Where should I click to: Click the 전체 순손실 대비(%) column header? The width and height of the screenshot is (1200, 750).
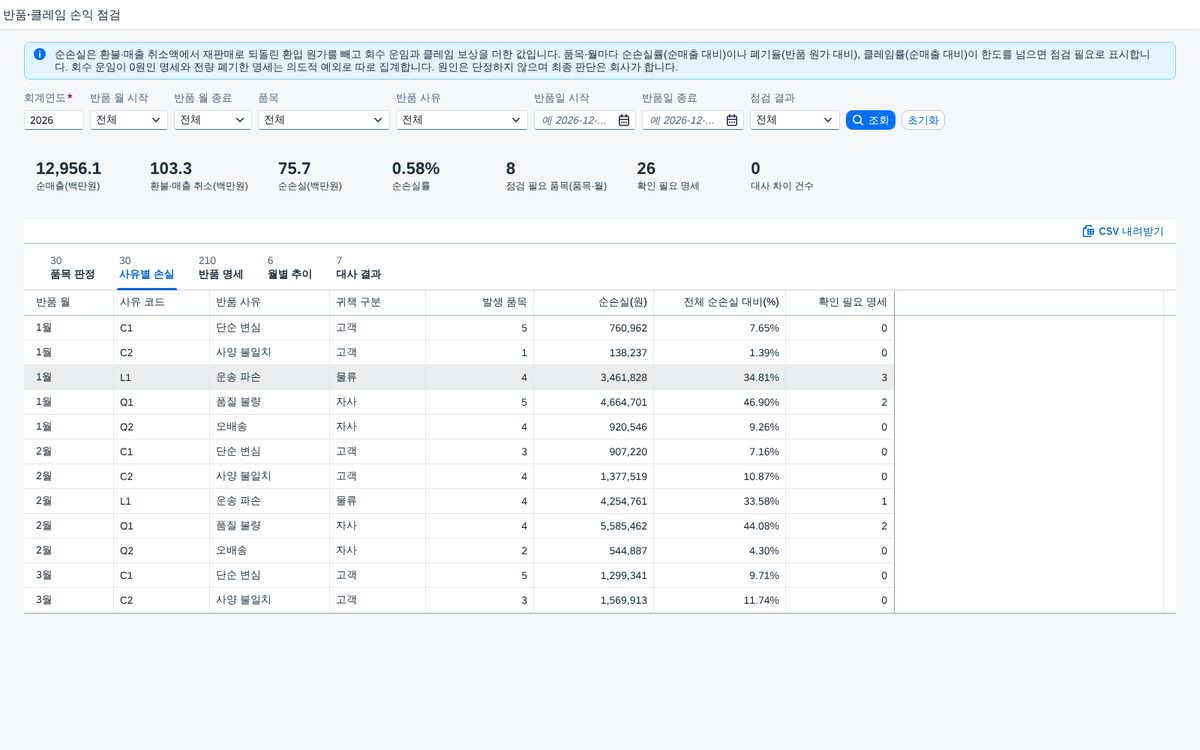click(x=719, y=302)
